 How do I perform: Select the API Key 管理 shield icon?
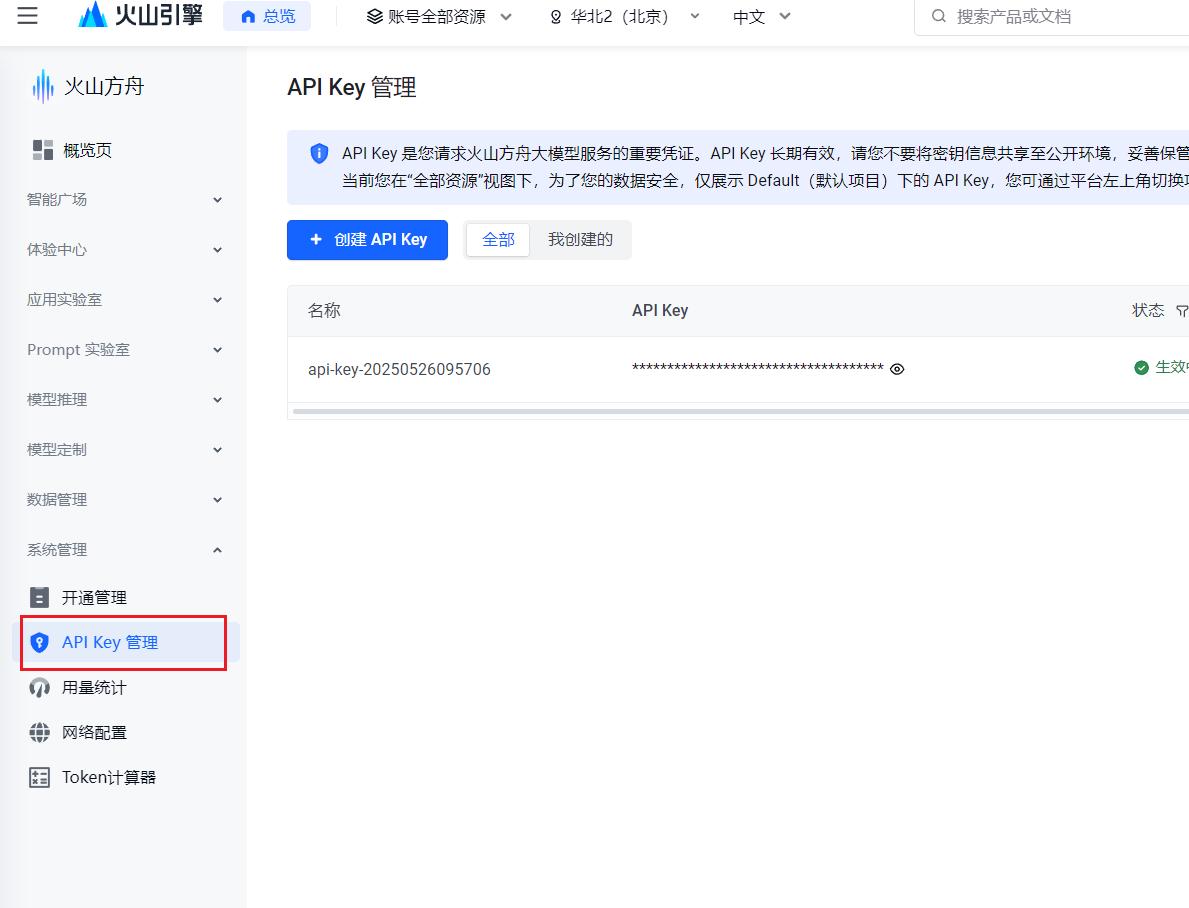38,643
